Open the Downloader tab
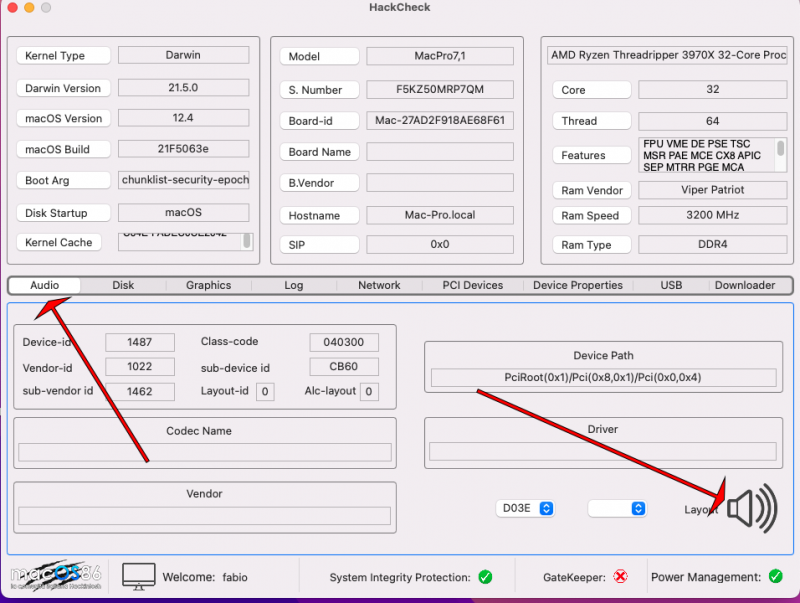Viewport: 800px width, 603px height. pos(744,285)
